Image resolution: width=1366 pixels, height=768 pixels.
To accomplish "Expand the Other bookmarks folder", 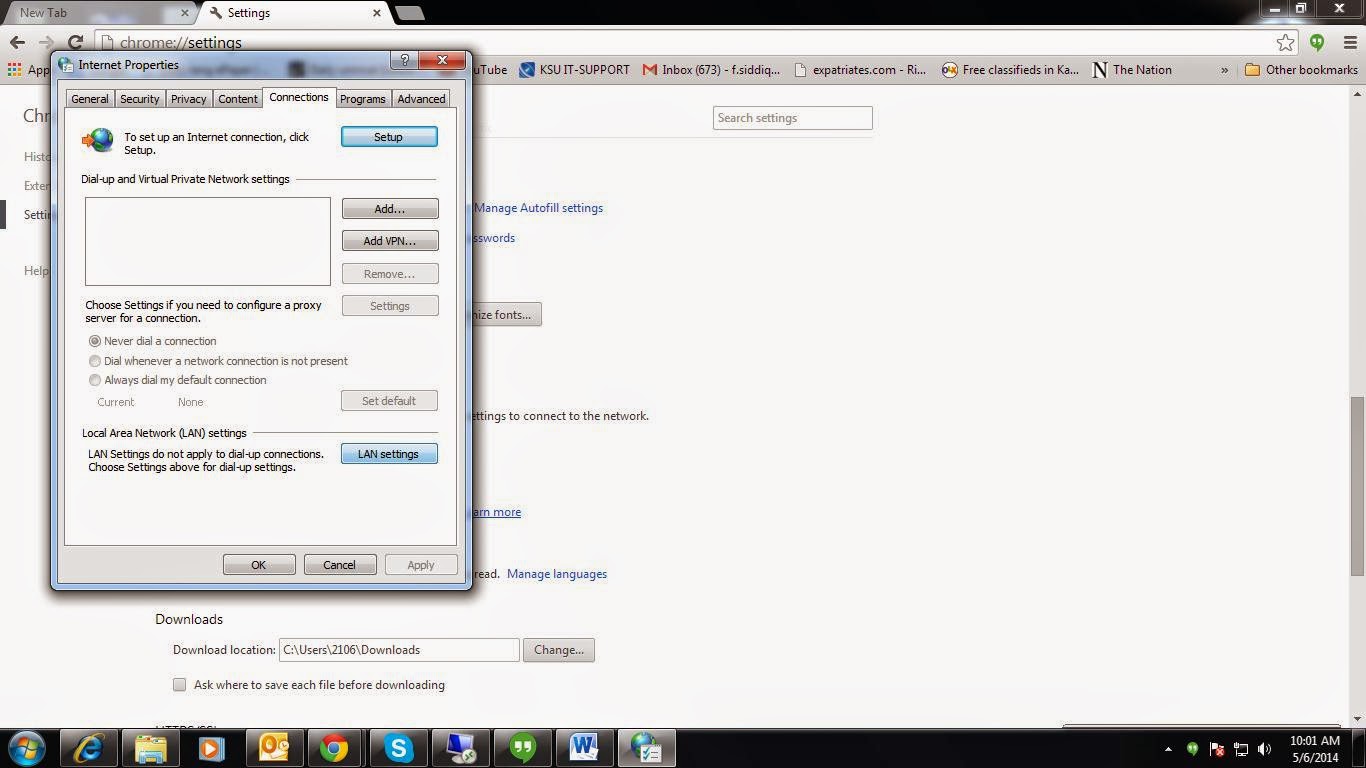I will pos(1291,69).
